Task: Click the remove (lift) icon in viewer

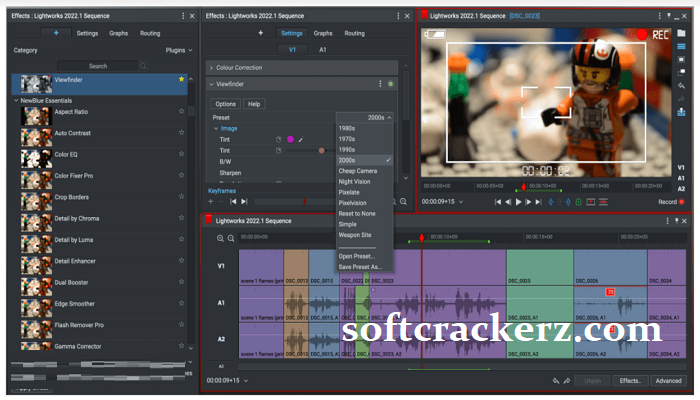Action: (x=591, y=202)
